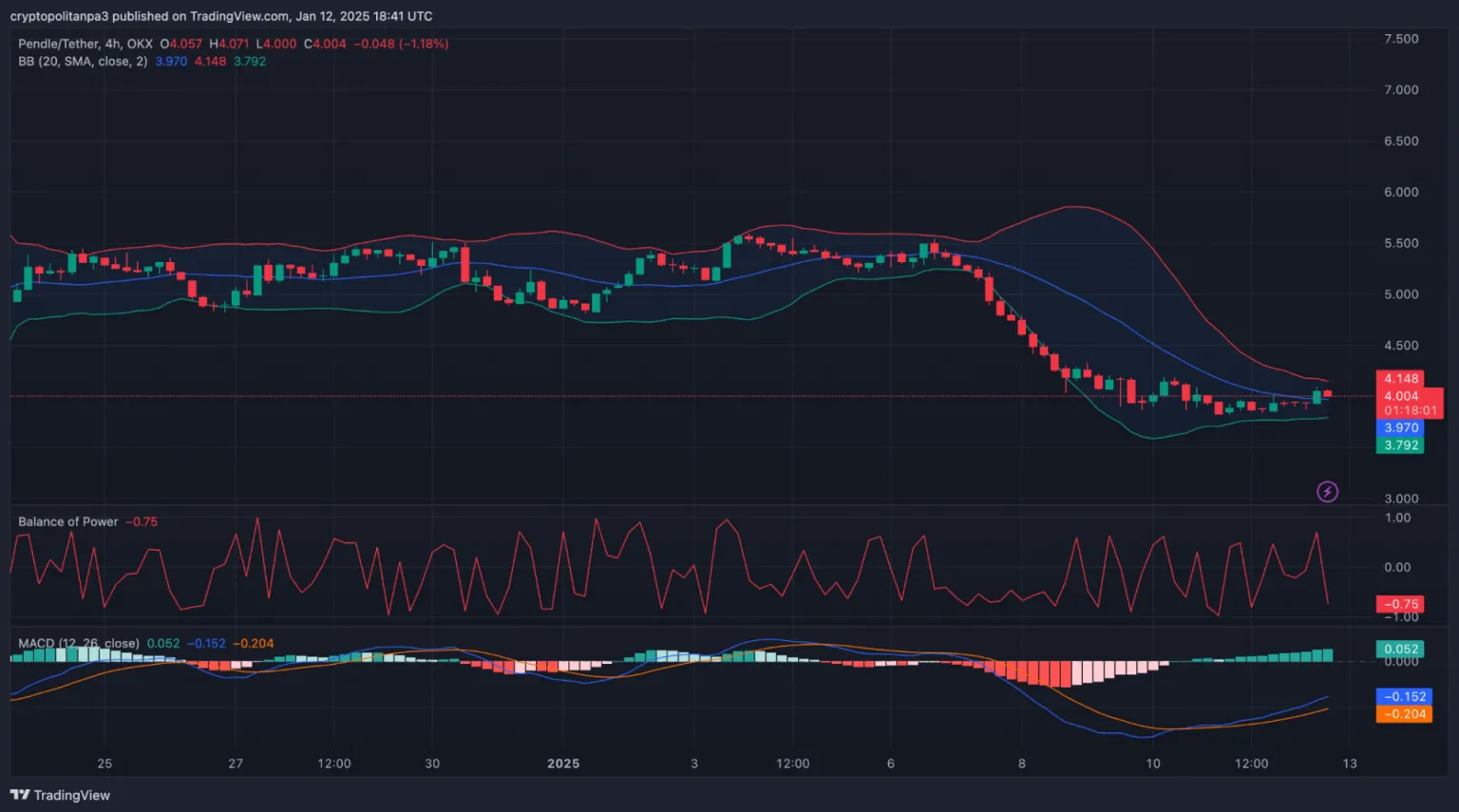The height and width of the screenshot is (812, 1459).
Task: Select the MACD (12, 26, close) legend
Action: coord(79,643)
